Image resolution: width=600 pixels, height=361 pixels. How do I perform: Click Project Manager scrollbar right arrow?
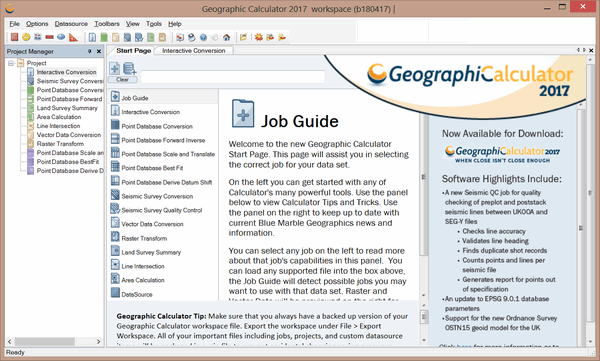[98, 341]
